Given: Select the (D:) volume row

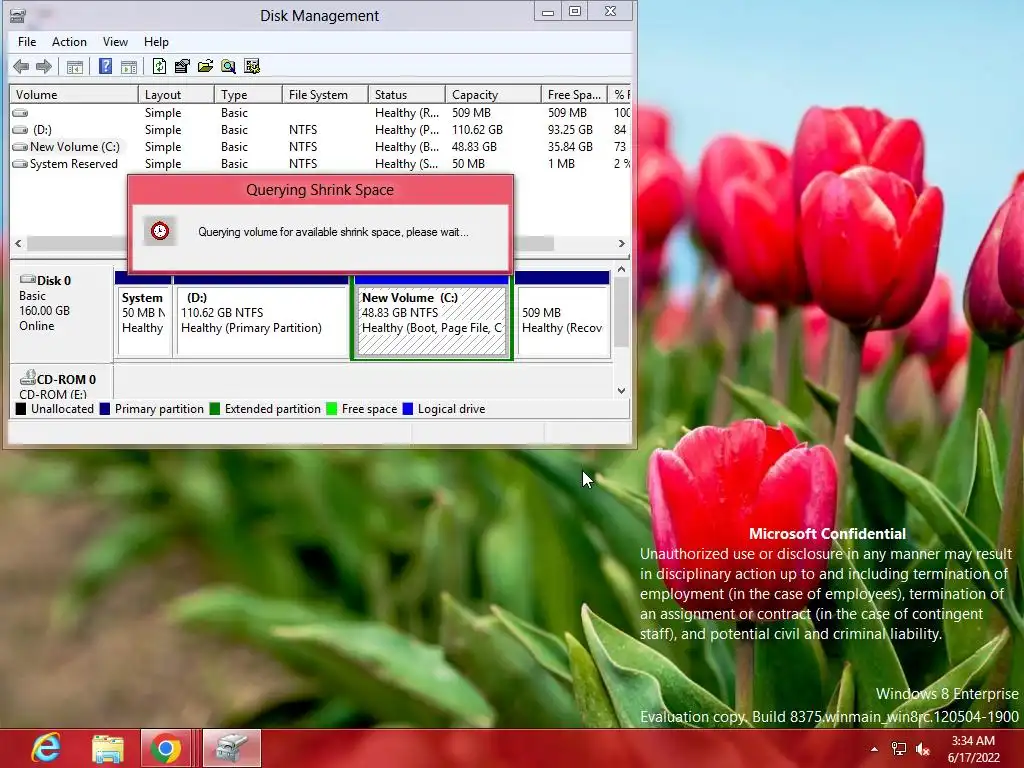Looking at the screenshot, I should pyautogui.click(x=320, y=130).
